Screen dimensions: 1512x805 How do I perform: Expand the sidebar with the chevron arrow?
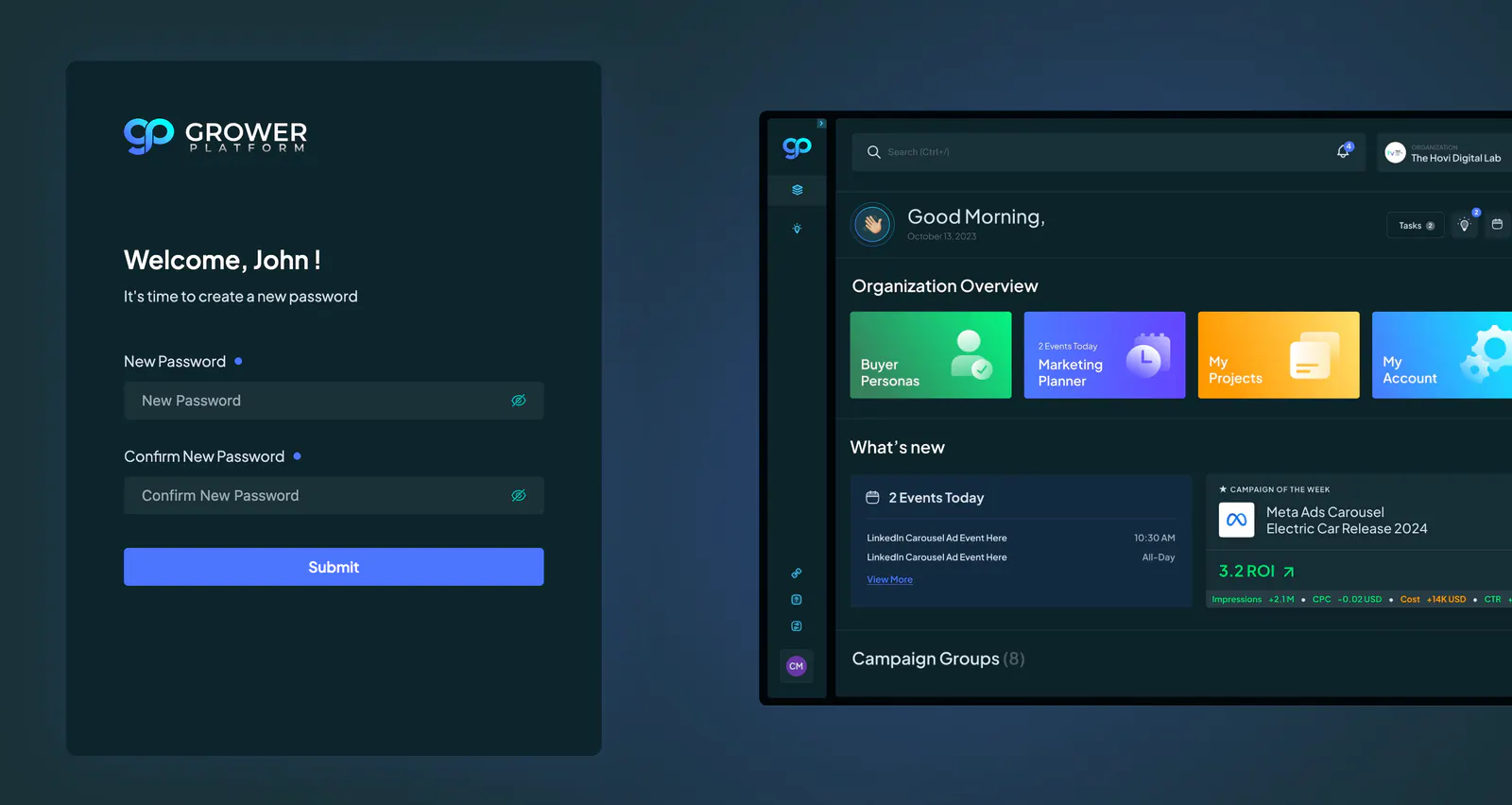pyautogui.click(x=821, y=124)
